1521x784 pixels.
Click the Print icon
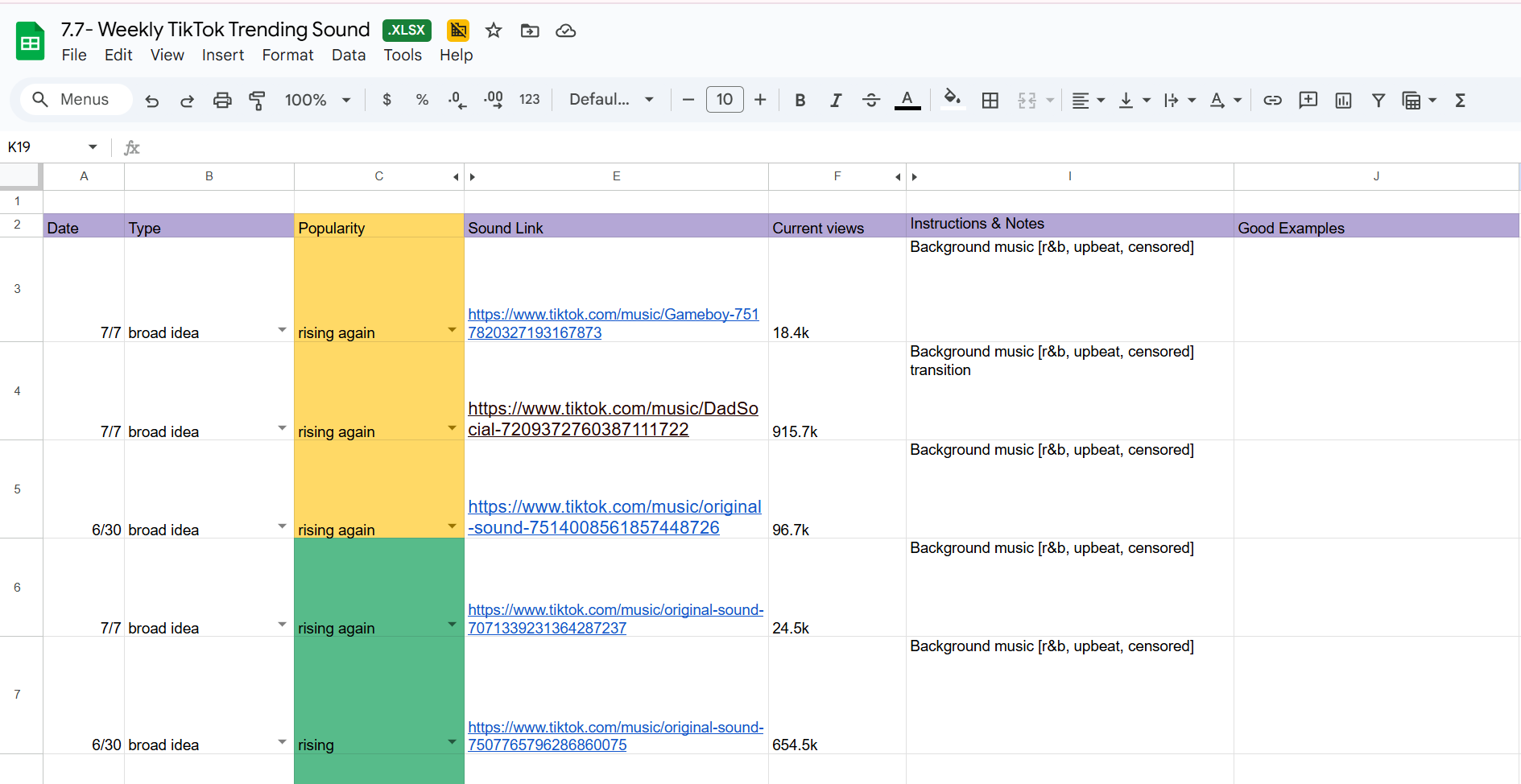pos(222,101)
